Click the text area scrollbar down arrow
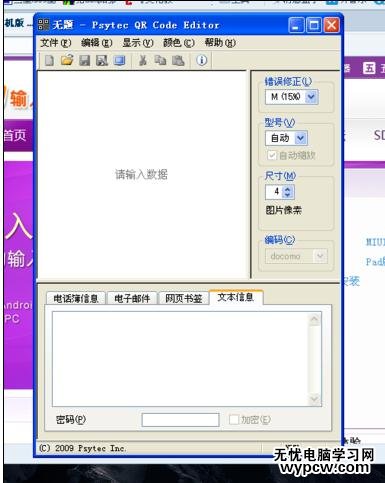The image size is (385, 483). [x=314, y=399]
